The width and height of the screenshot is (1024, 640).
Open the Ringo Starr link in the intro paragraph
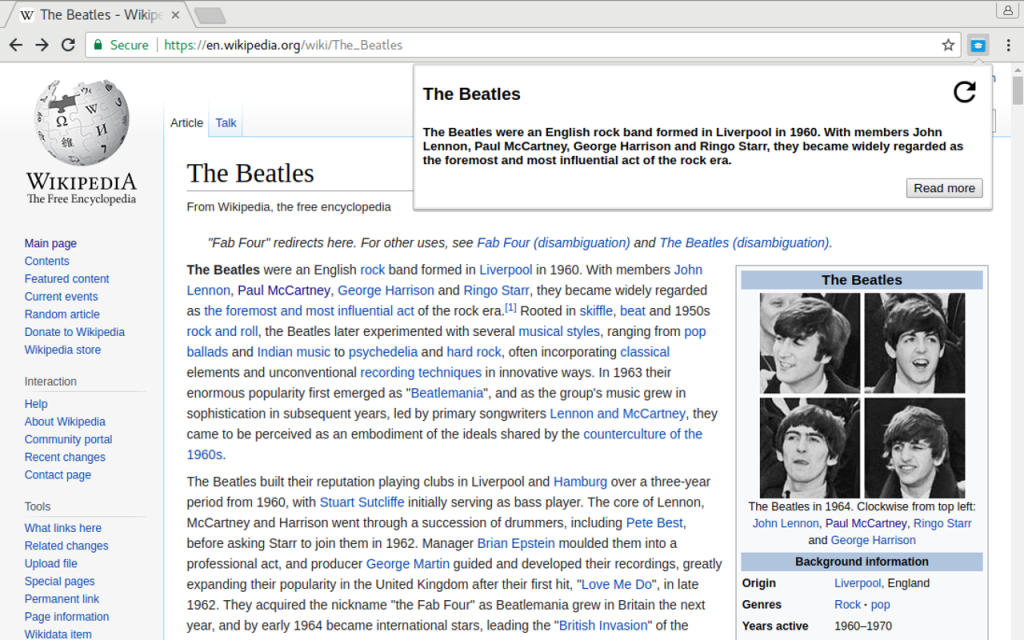496,290
